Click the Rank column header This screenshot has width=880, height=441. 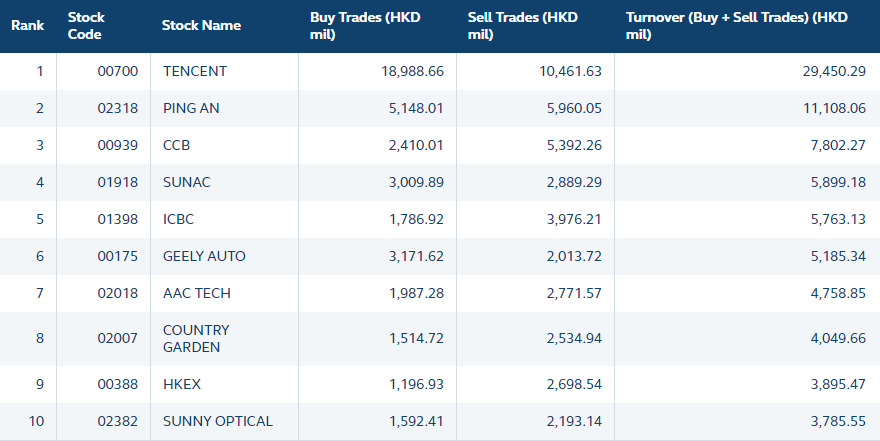pyautogui.click(x=27, y=26)
